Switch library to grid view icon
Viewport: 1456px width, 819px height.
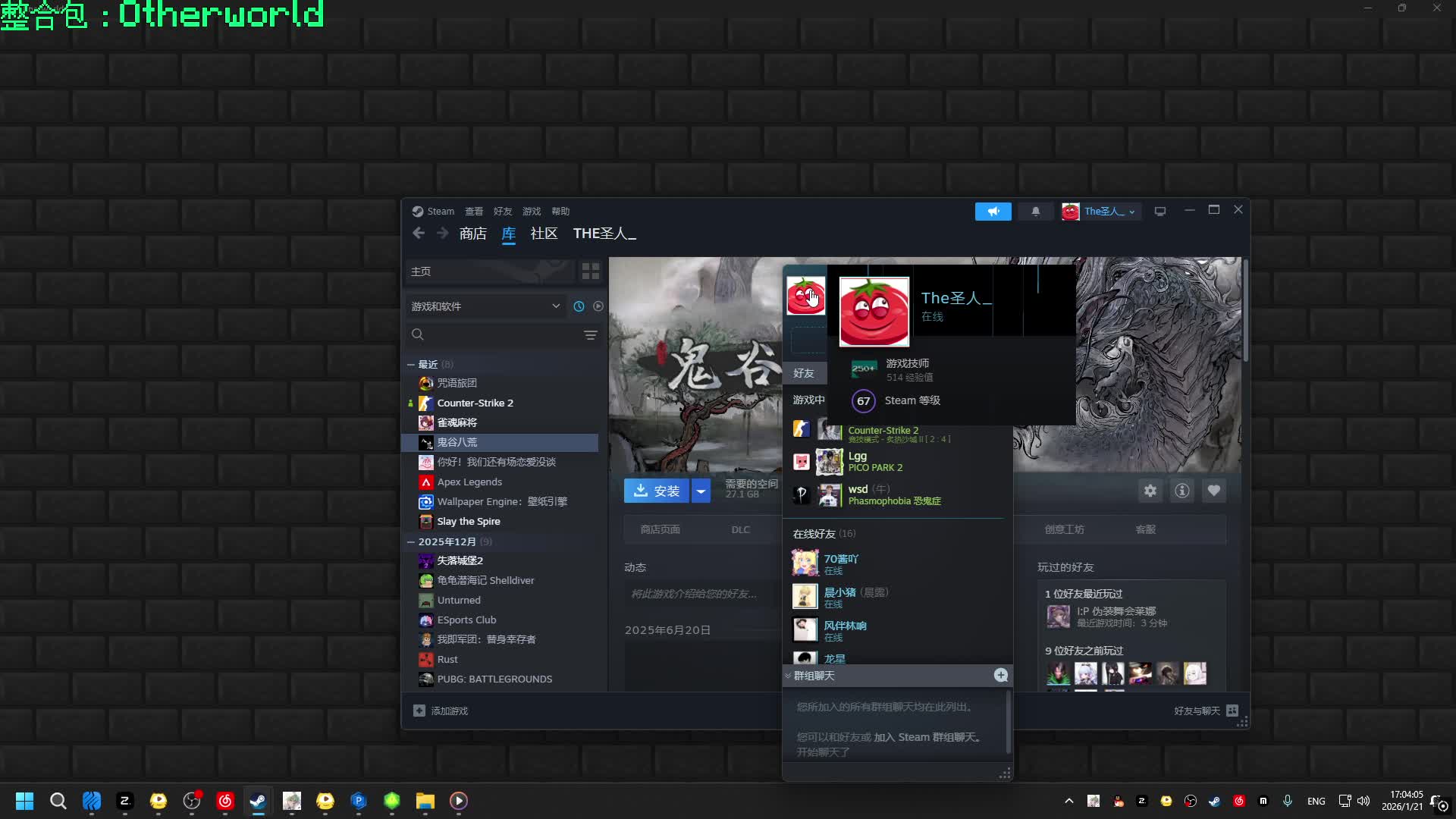(590, 271)
